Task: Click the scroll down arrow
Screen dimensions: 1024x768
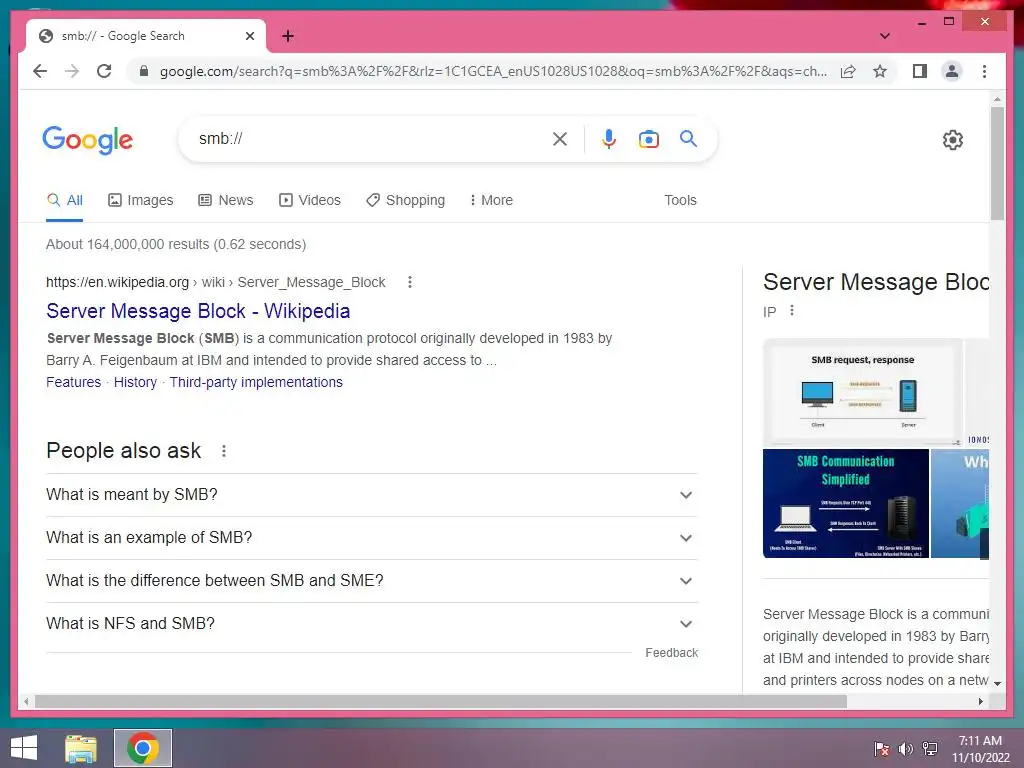Action: [997, 683]
